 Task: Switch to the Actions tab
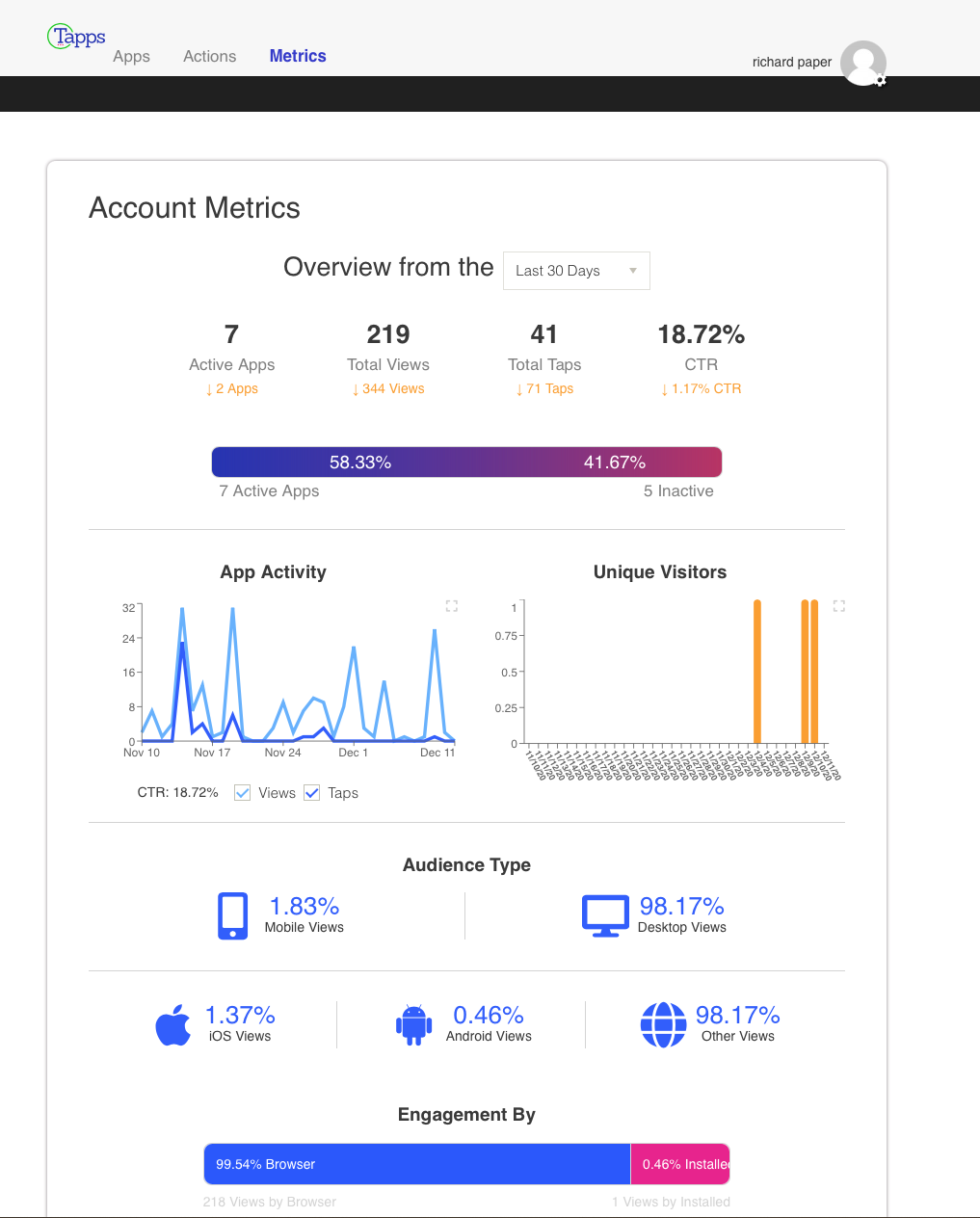[x=209, y=56]
